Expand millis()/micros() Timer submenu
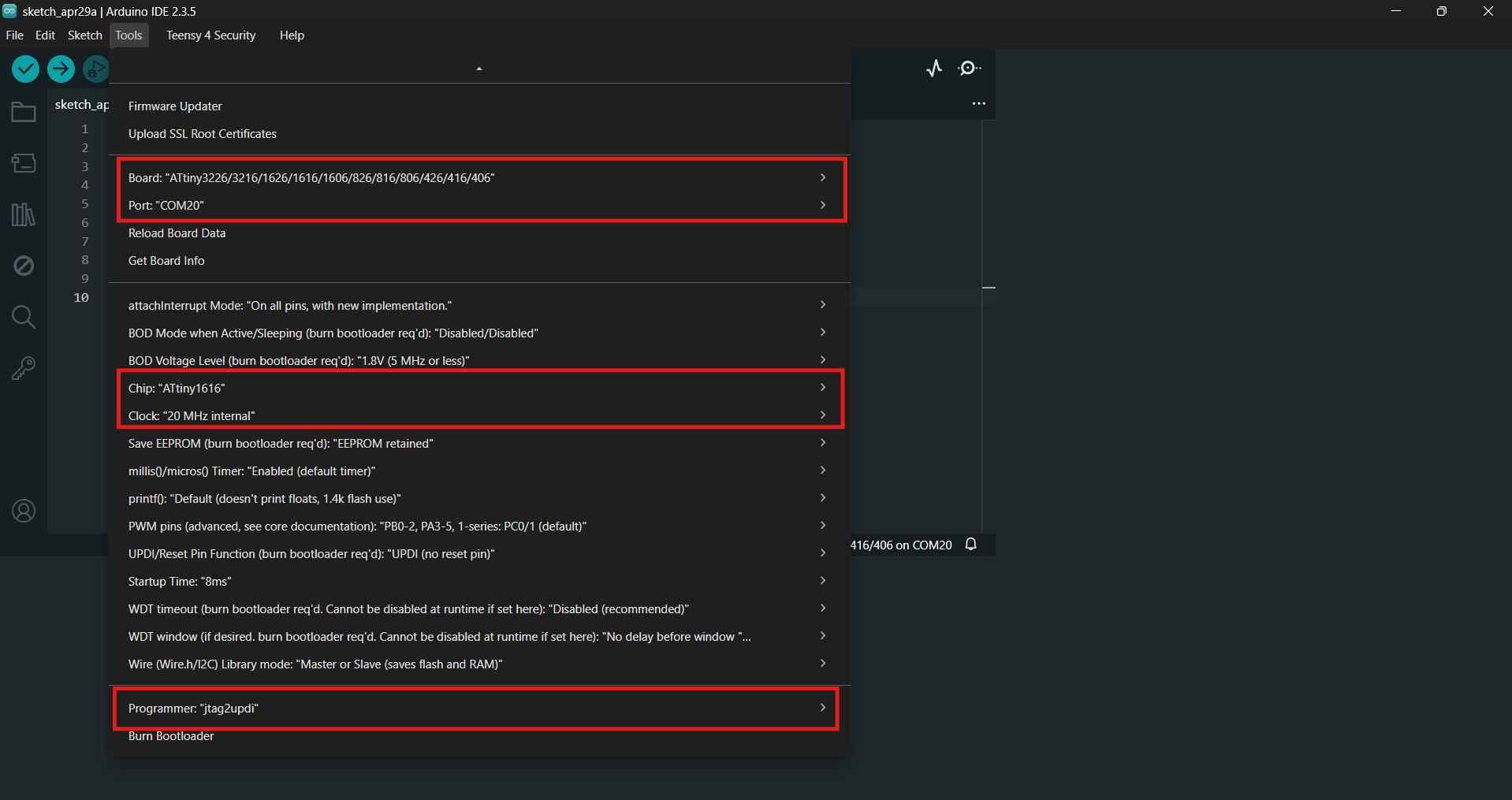The height and width of the screenshot is (800, 1512). (x=479, y=471)
